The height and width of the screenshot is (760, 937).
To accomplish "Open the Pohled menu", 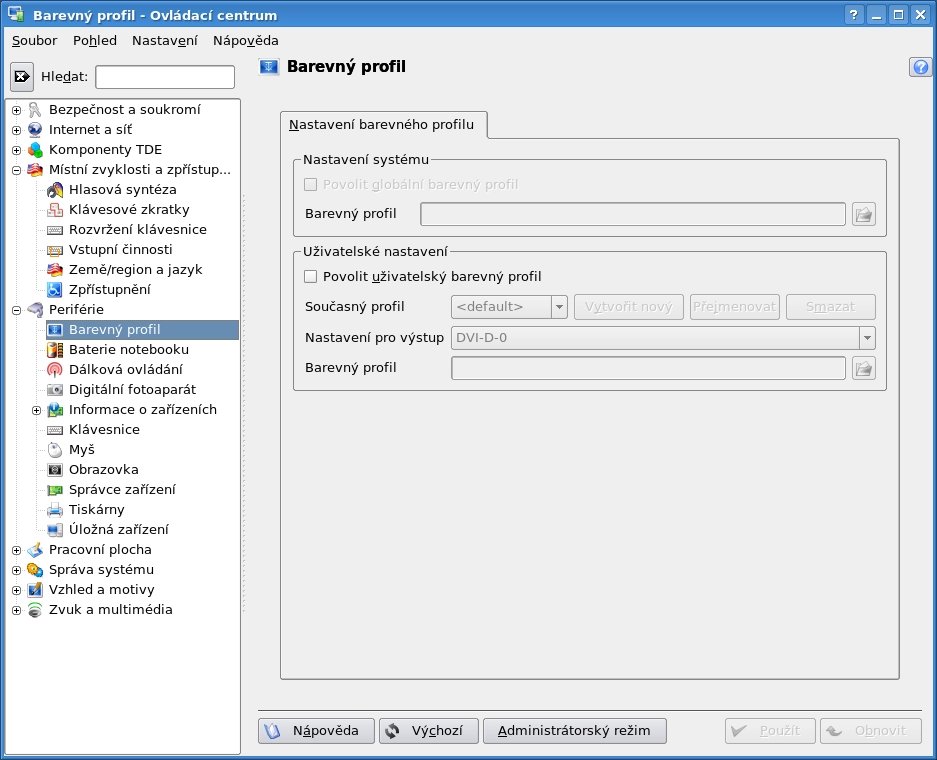I will coord(94,41).
